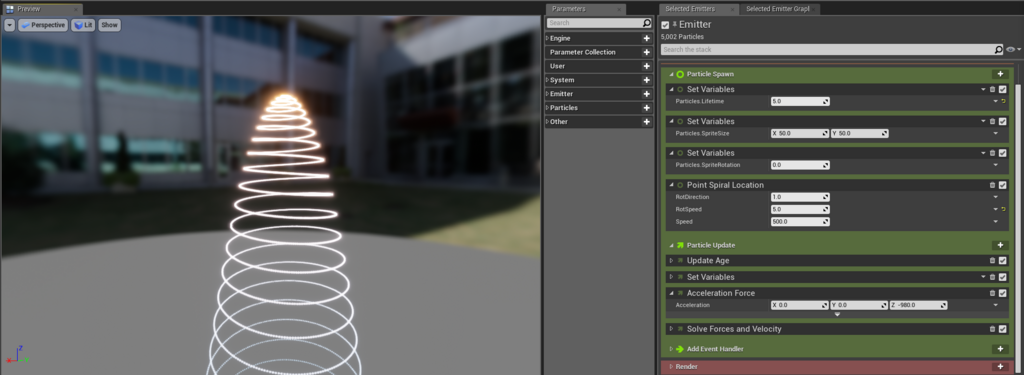Add a Particles parameter with its plus icon

pyautogui.click(x=647, y=108)
